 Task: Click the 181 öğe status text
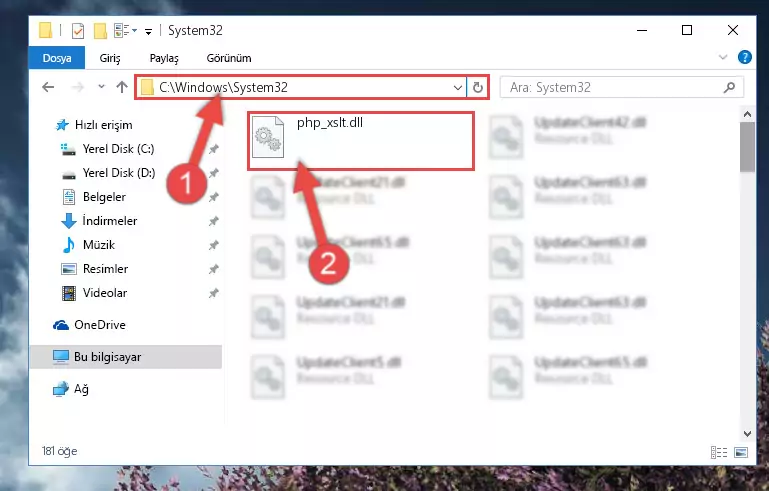pos(59,451)
